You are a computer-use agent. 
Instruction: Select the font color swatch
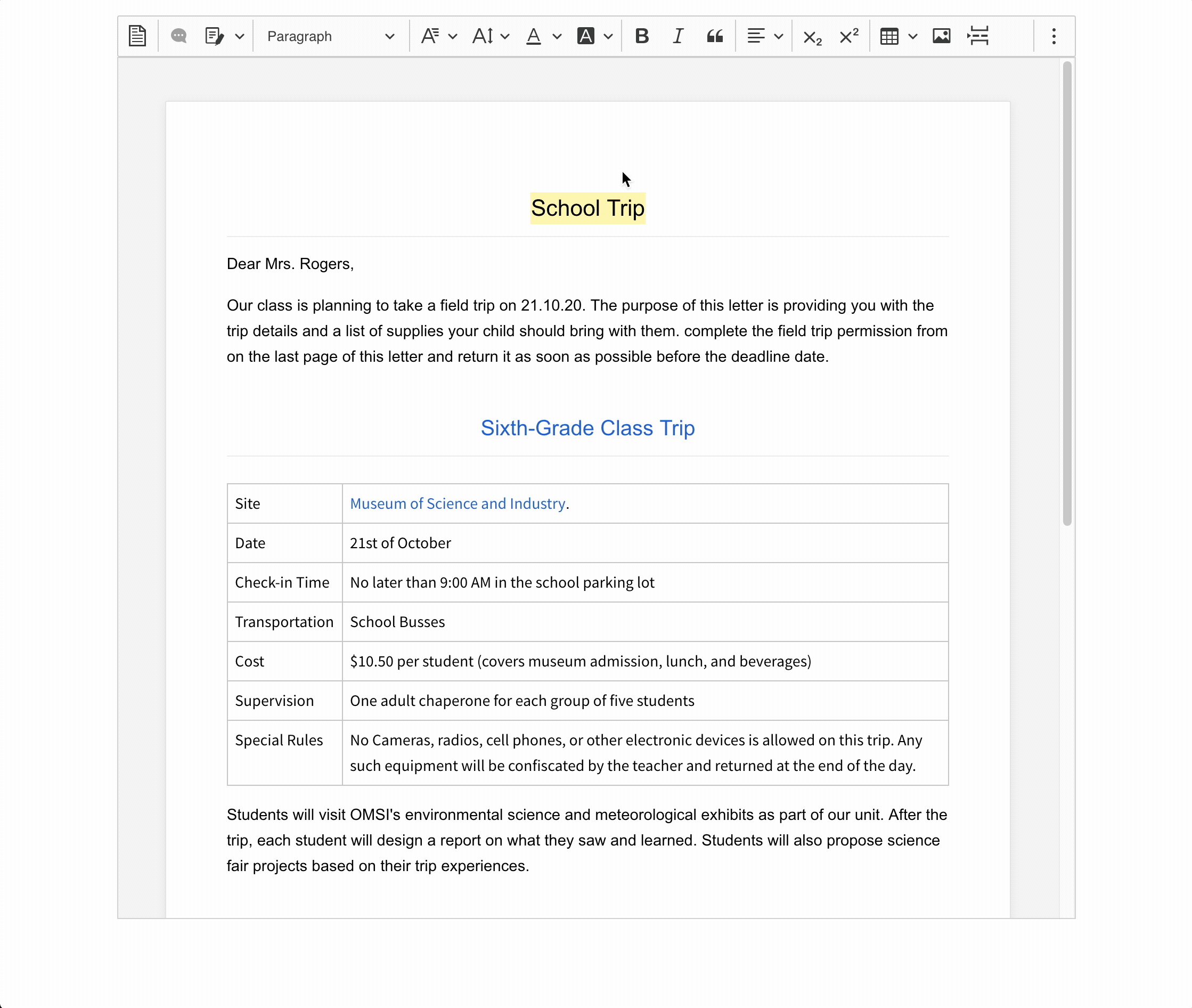tap(534, 36)
